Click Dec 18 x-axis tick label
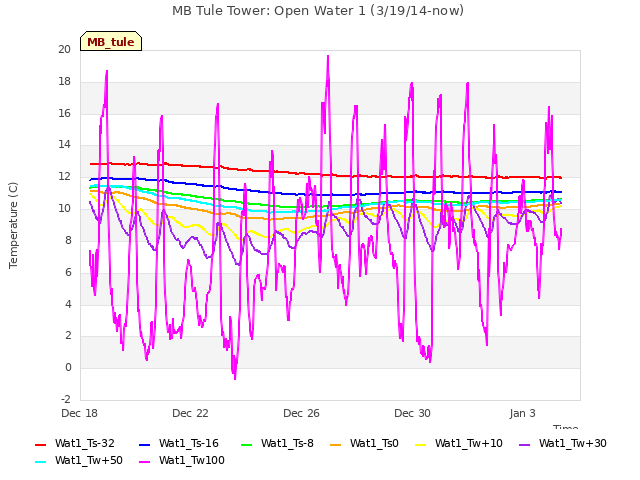Screen dimensions: 640x480 tap(80, 413)
